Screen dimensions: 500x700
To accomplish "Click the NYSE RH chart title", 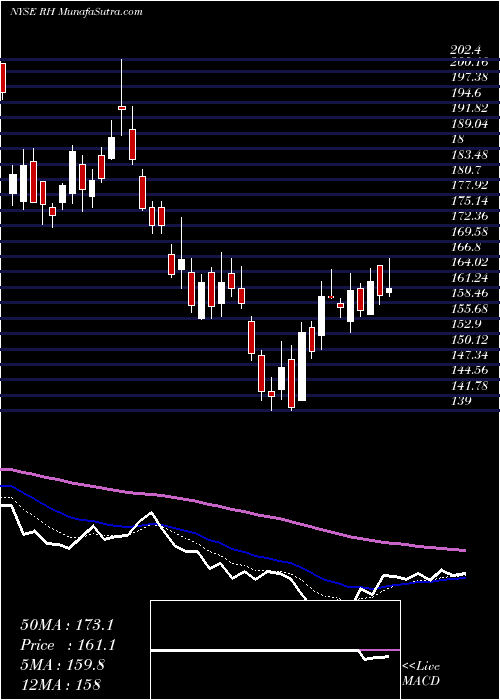I will click(x=75, y=12).
